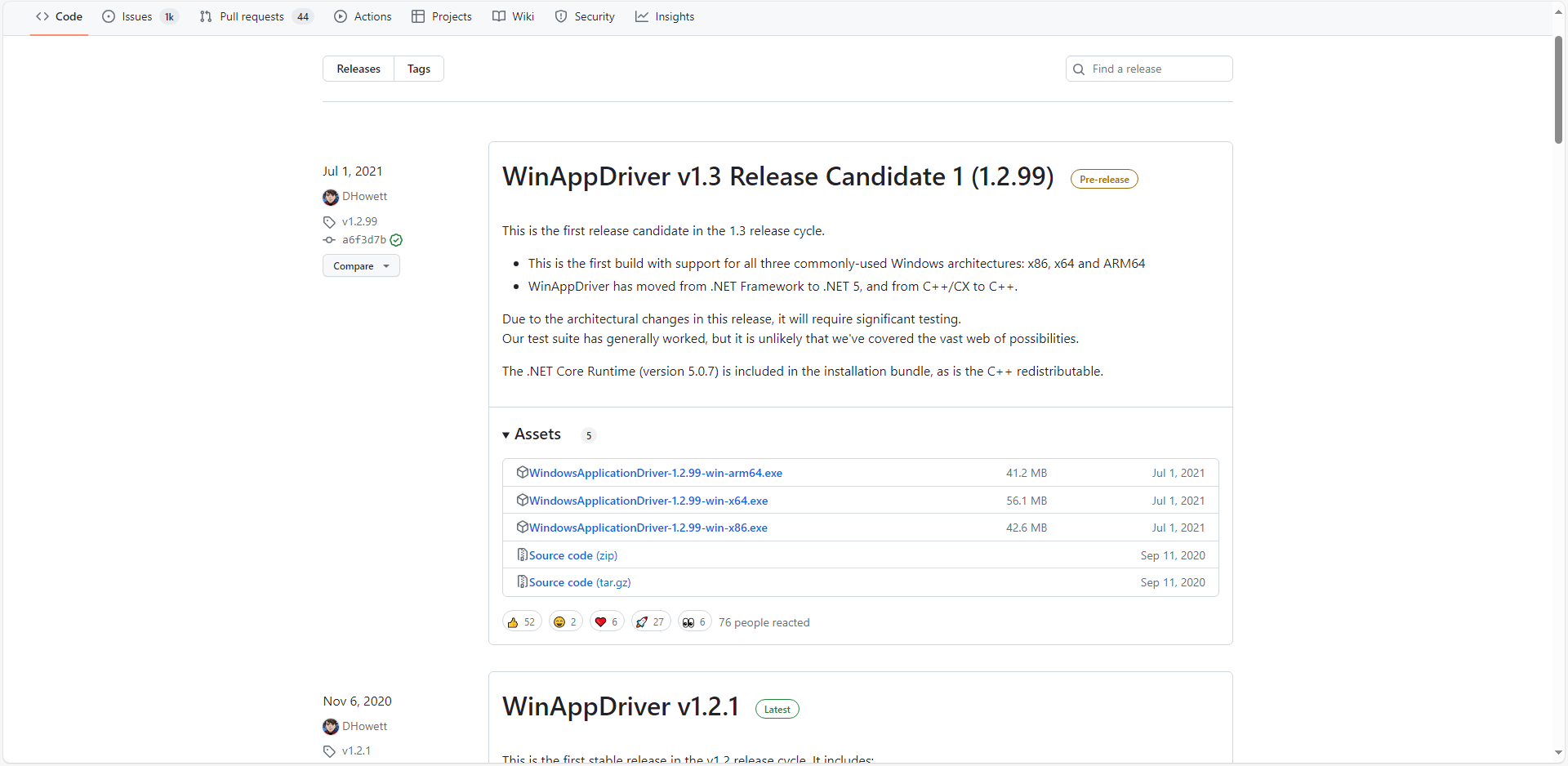Download Source code (tar.gz)

coord(580,582)
